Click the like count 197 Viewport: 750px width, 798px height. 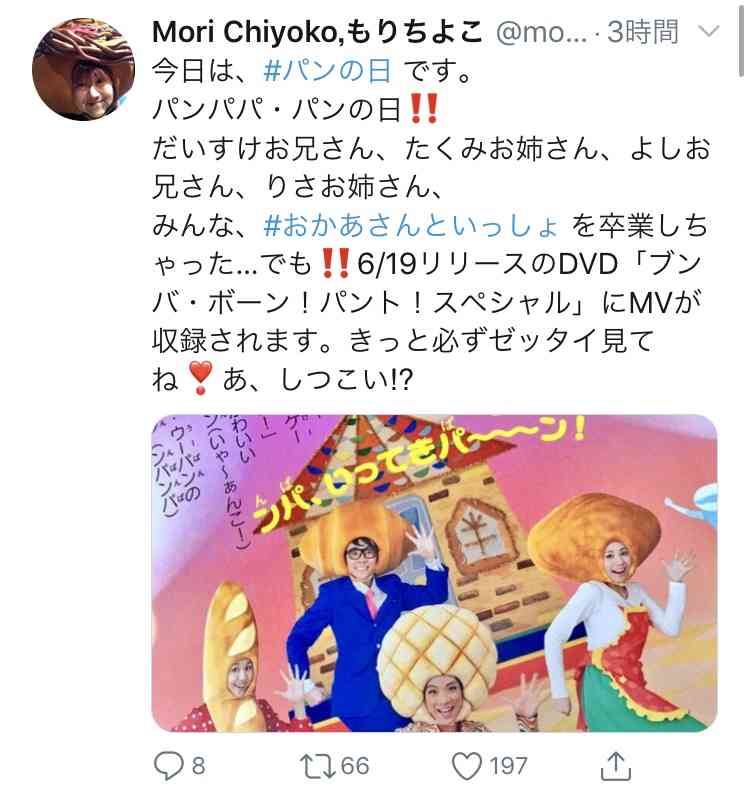point(508,766)
